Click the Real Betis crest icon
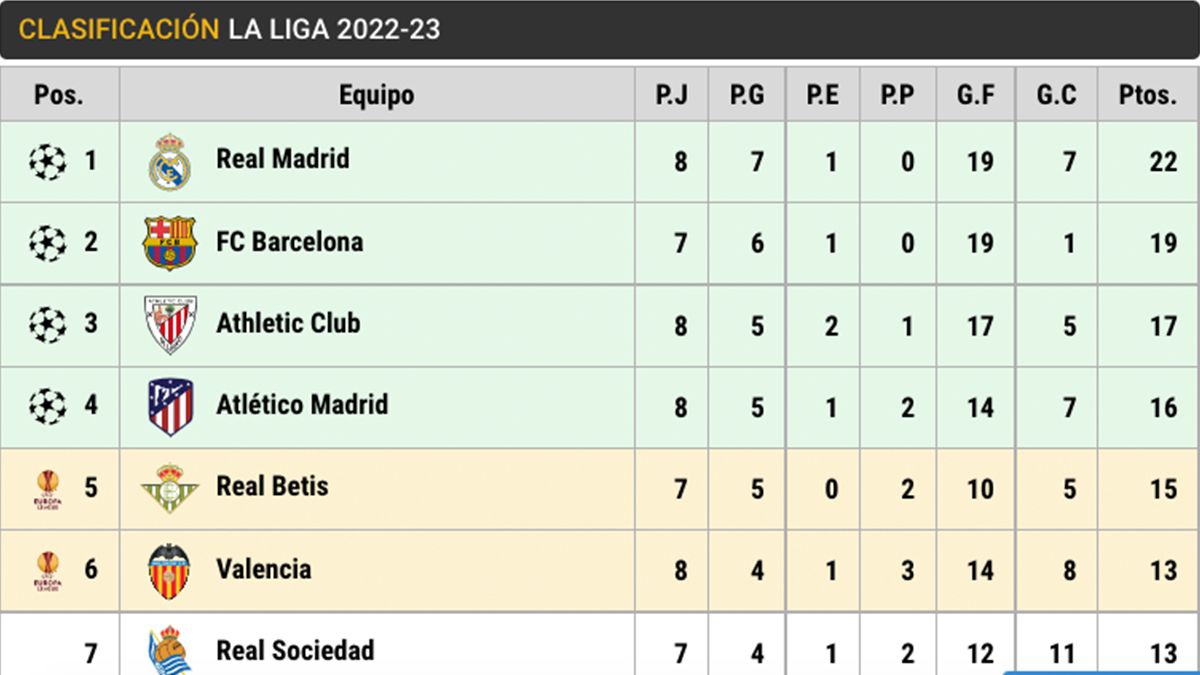This screenshot has height=675, width=1200. 170,488
